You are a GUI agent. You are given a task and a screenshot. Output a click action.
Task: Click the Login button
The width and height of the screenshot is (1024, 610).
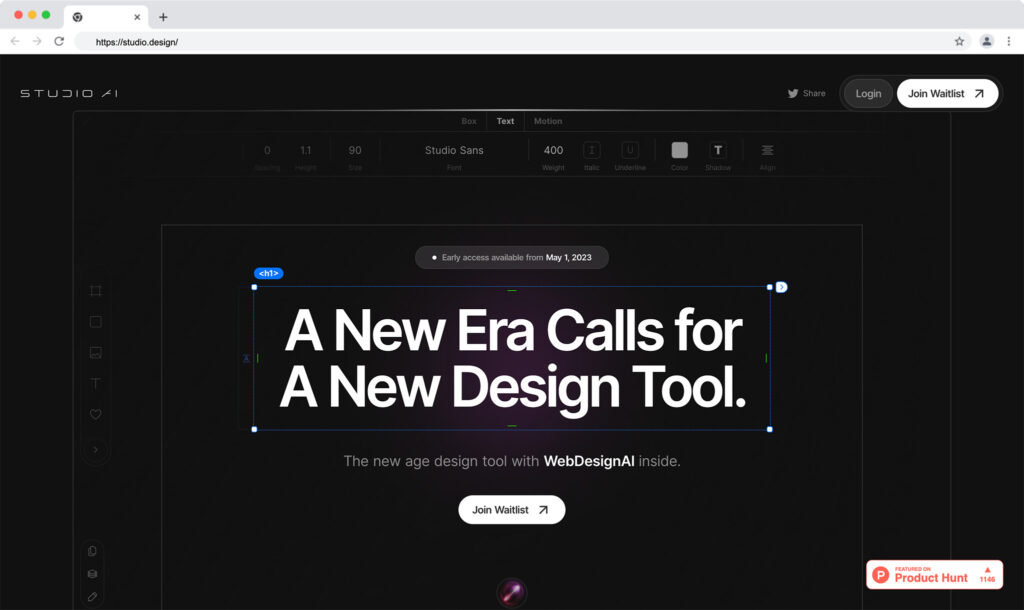tap(868, 94)
